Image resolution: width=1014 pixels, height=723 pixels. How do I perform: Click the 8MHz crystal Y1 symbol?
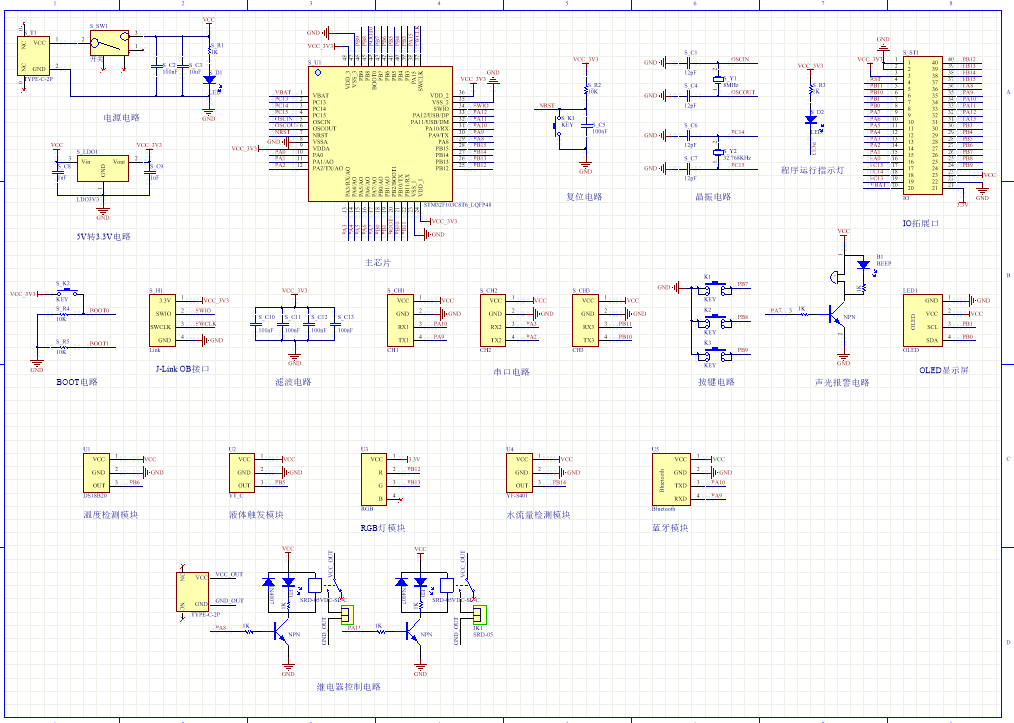717,79
